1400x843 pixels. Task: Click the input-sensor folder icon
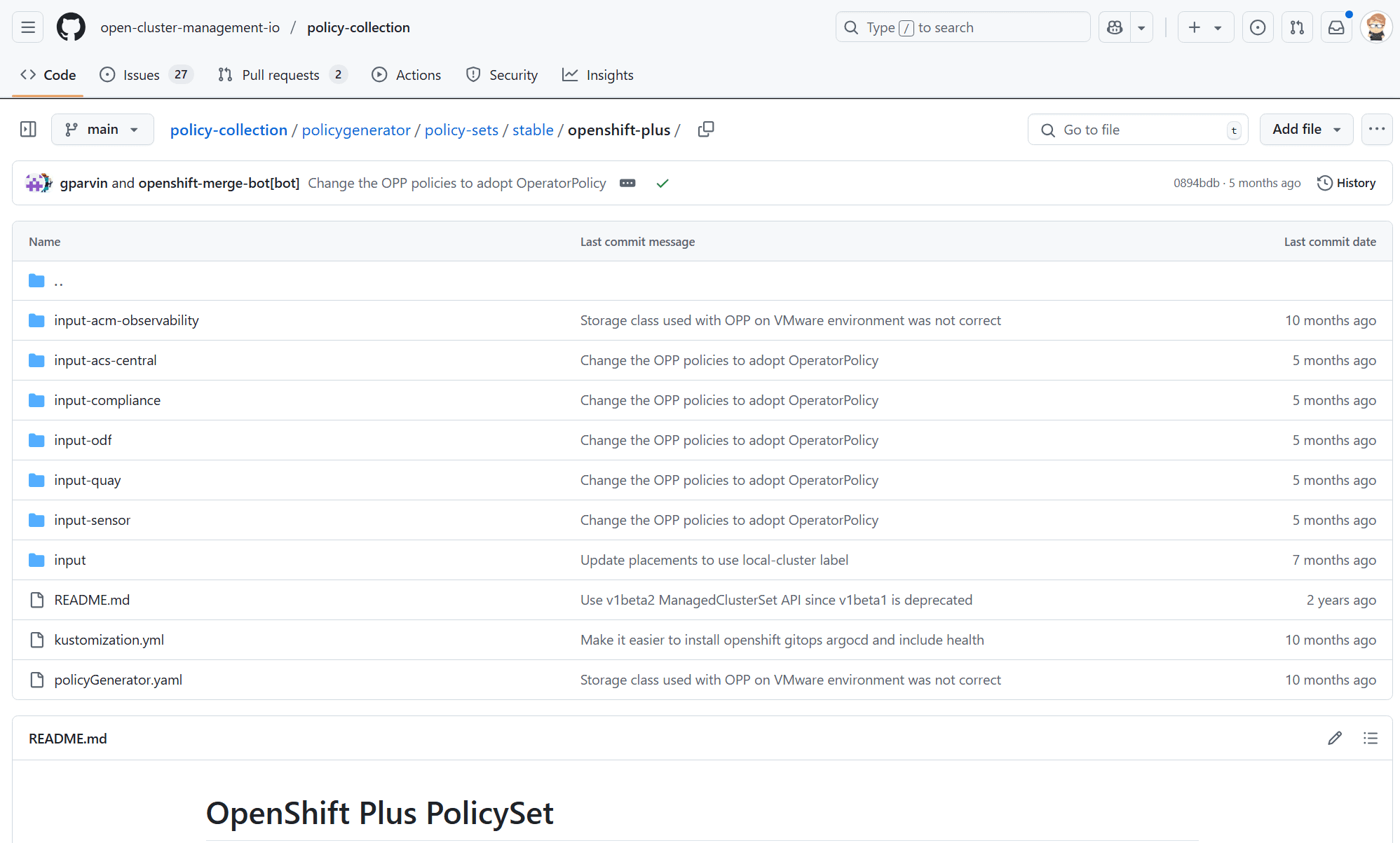36,520
